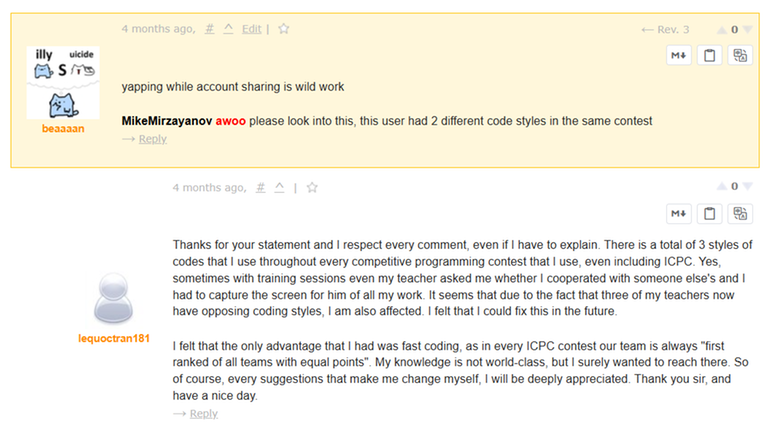Image resolution: width=768 pixels, height=435 pixels.
Task: Reply to lequoctran181's comment
Action: click(x=203, y=413)
